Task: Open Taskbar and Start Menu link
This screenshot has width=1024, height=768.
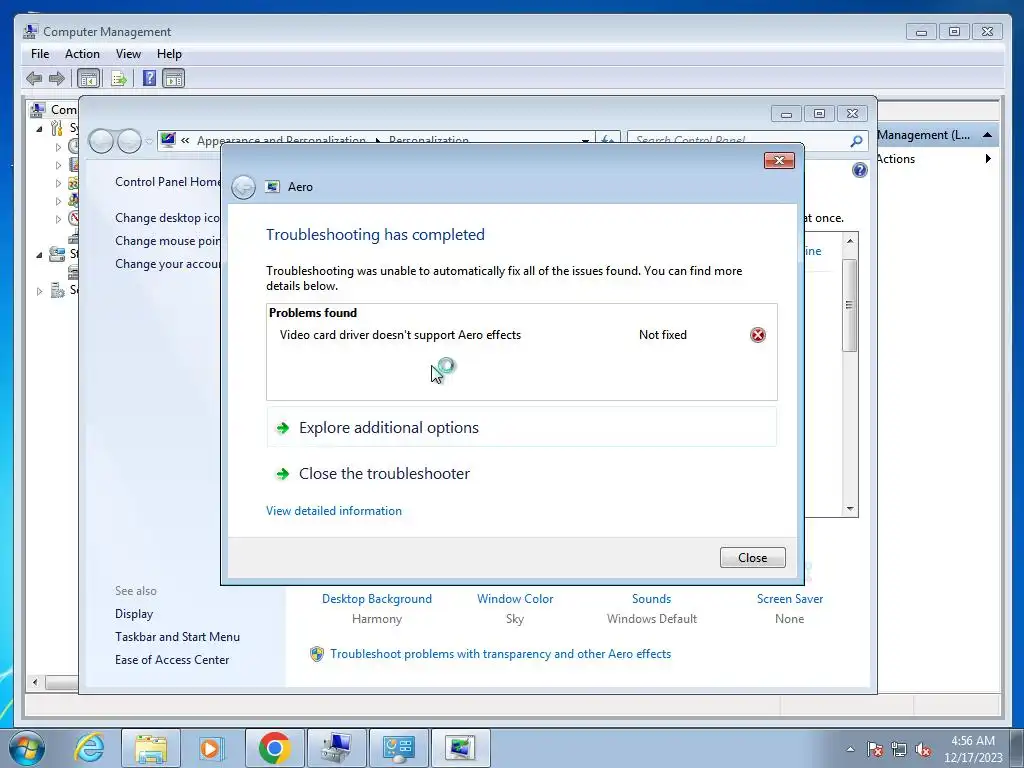Action: pyautogui.click(x=177, y=637)
